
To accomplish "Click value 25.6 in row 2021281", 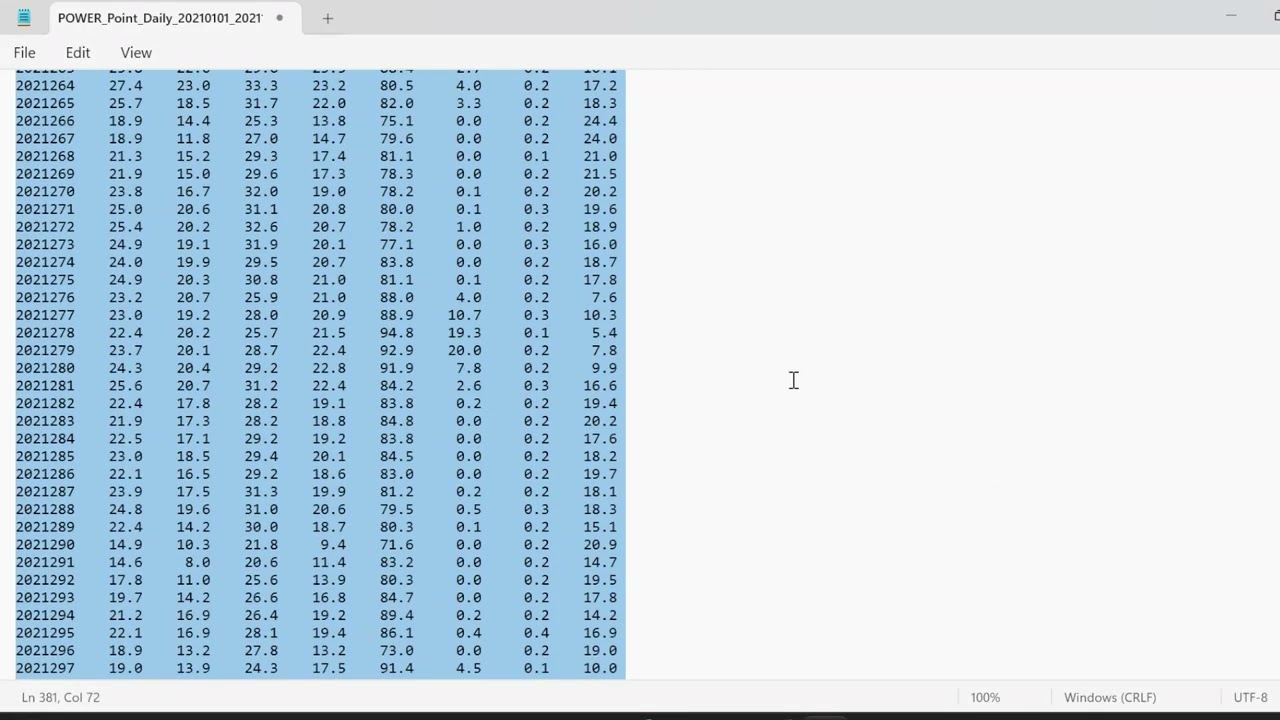I will pos(125,386).
